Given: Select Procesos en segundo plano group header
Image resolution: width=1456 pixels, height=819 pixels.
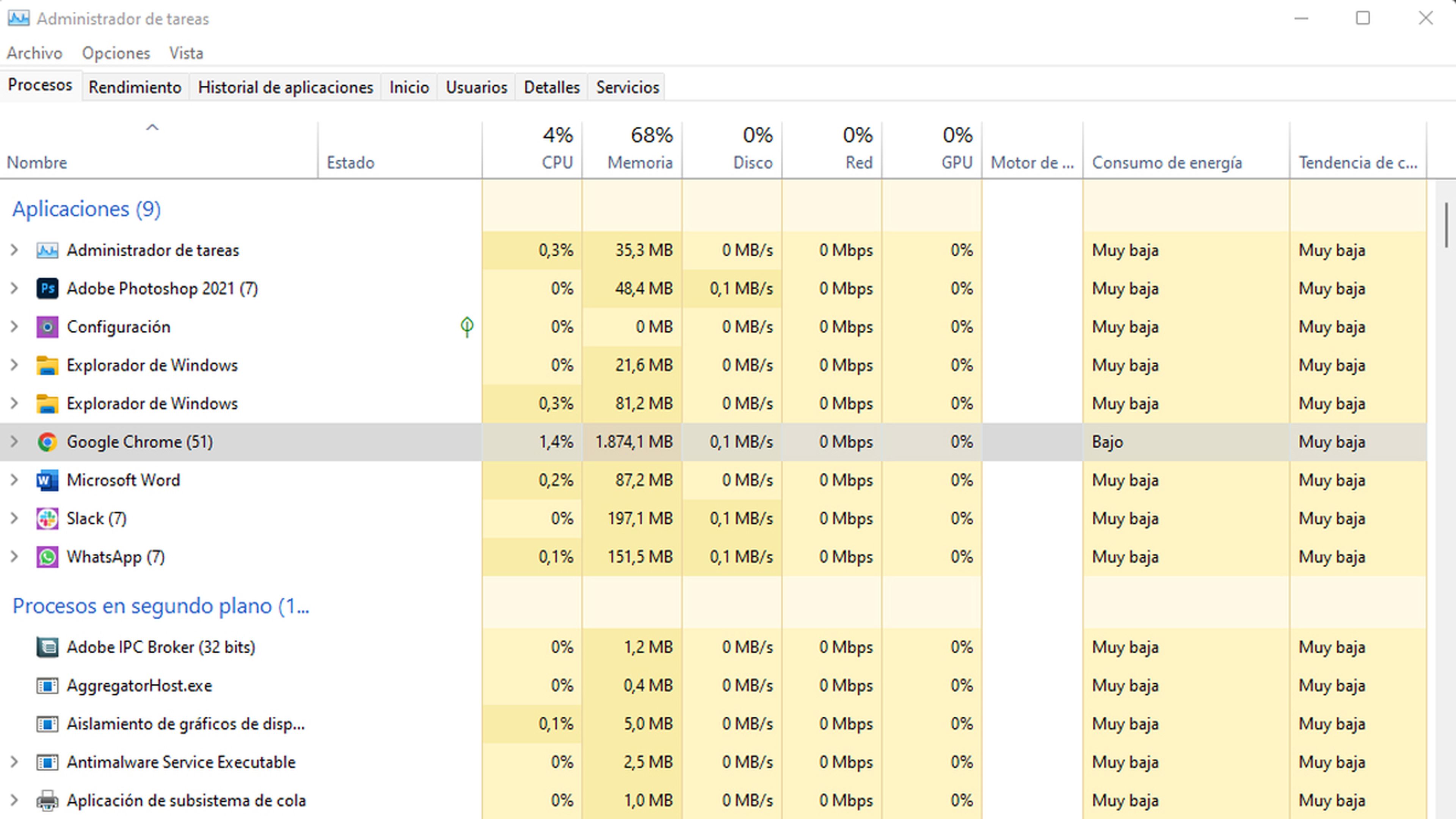Looking at the screenshot, I should (x=161, y=606).
